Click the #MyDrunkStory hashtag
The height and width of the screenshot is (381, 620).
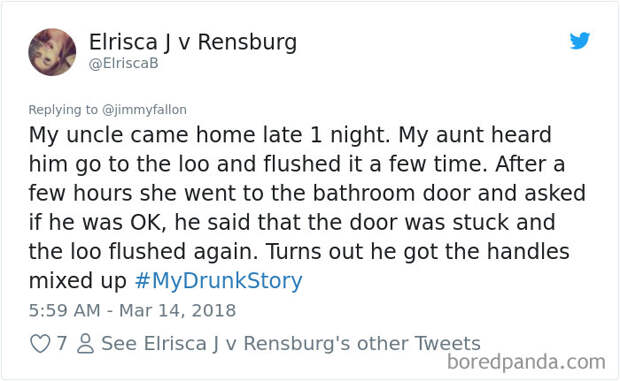coord(218,281)
